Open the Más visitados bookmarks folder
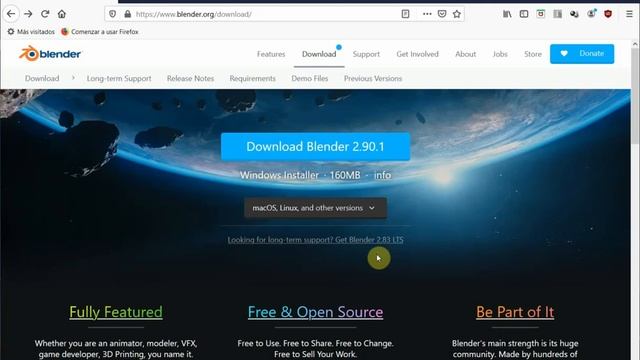The height and width of the screenshot is (360, 640). tap(31, 31)
